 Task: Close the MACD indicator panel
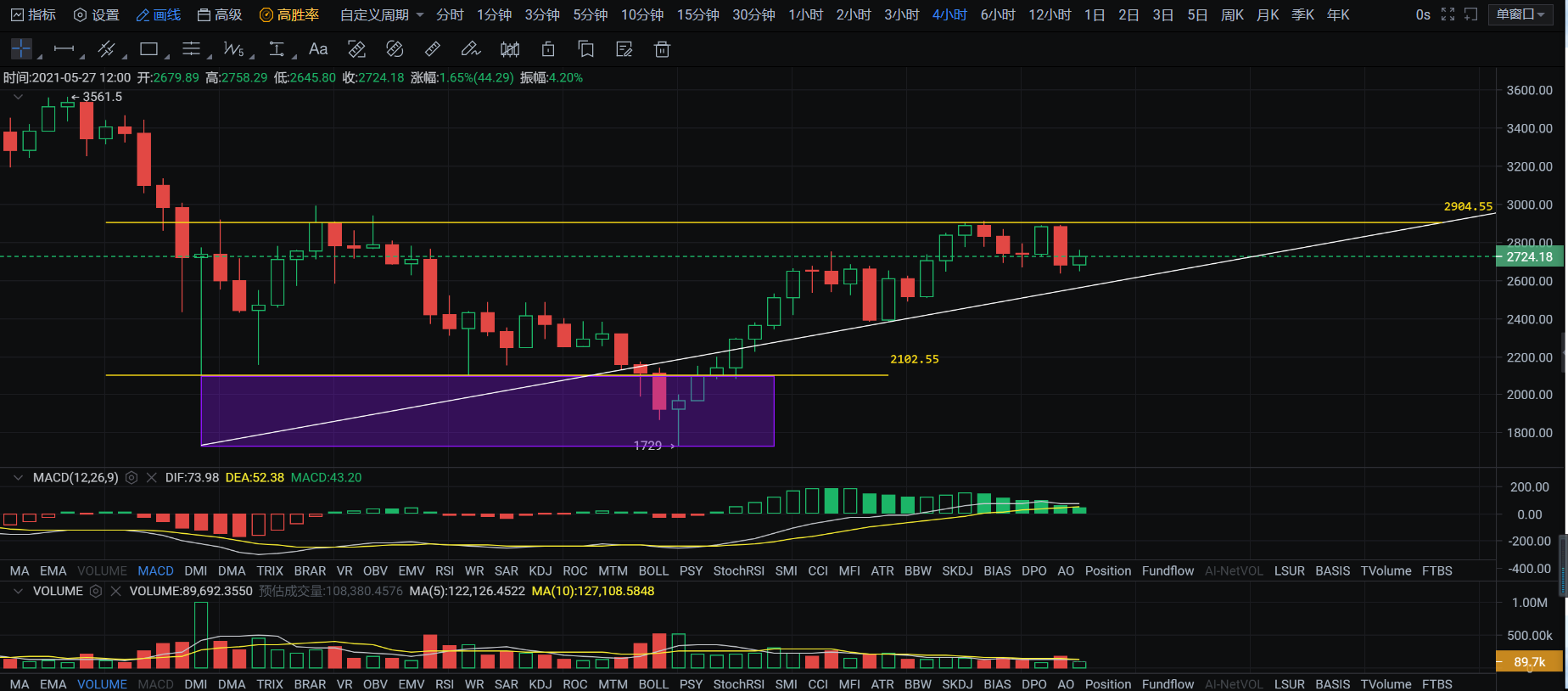click(x=151, y=478)
